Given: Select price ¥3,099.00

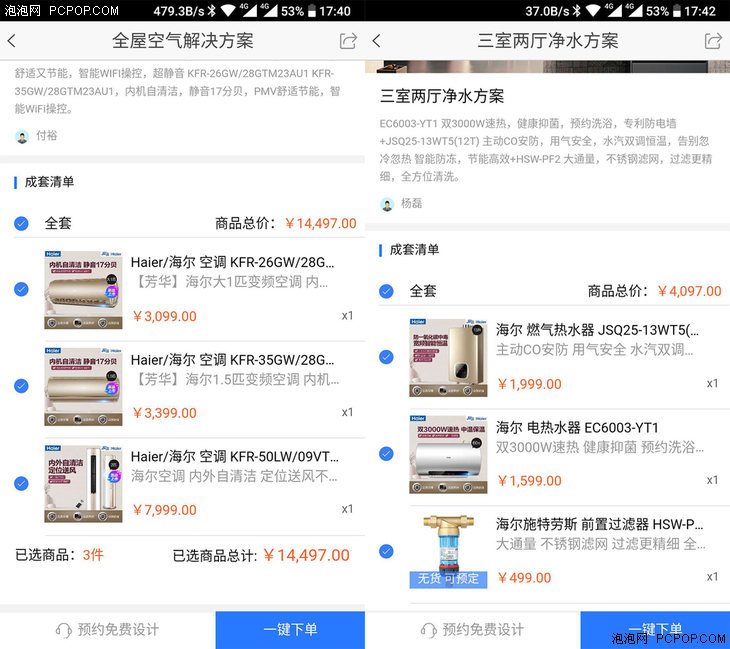Looking at the screenshot, I should pos(165,317).
